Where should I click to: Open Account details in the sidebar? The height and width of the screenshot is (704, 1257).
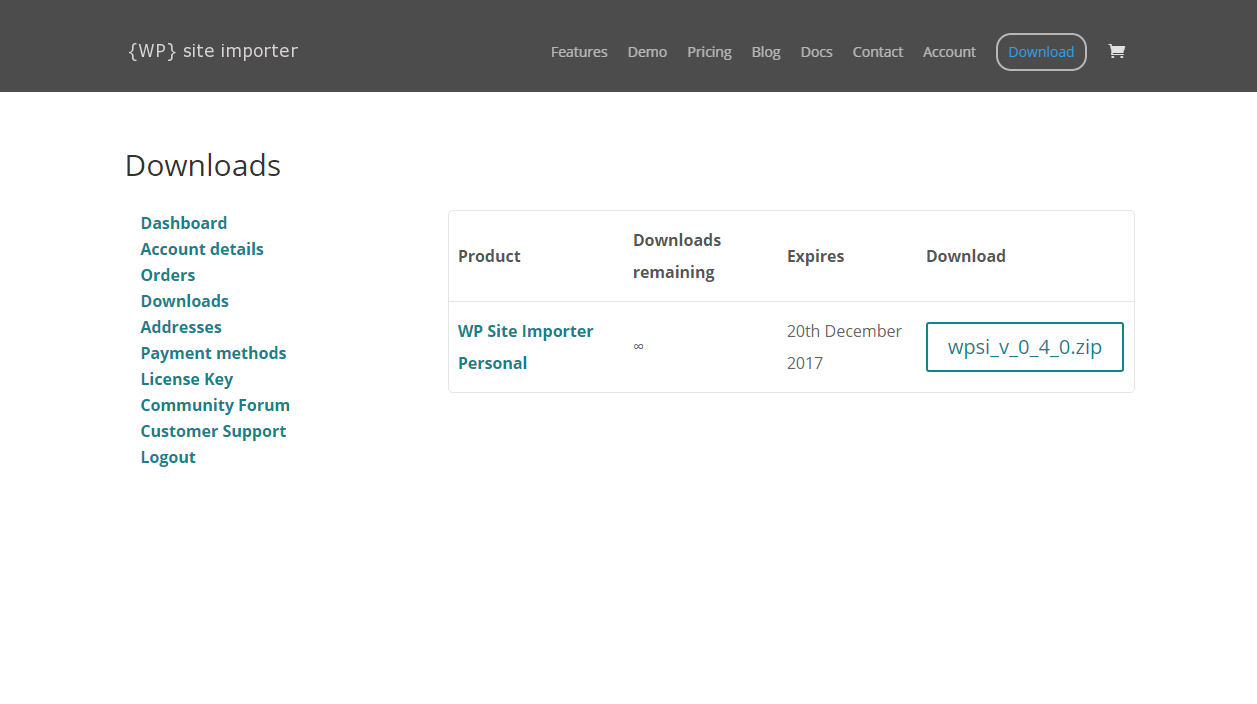pyautogui.click(x=202, y=249)
